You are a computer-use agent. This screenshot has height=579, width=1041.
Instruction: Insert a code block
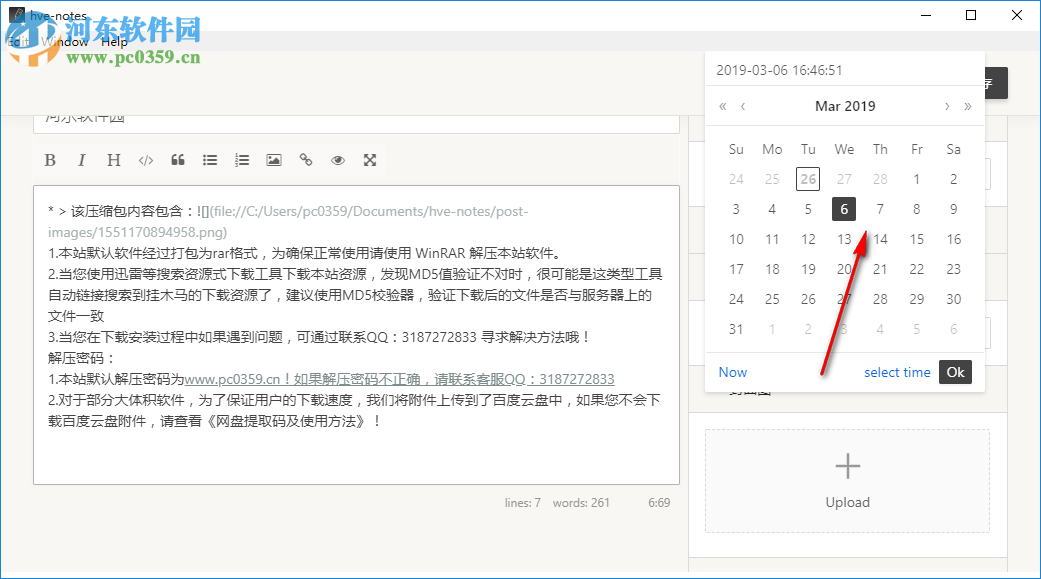pos(146,159)
